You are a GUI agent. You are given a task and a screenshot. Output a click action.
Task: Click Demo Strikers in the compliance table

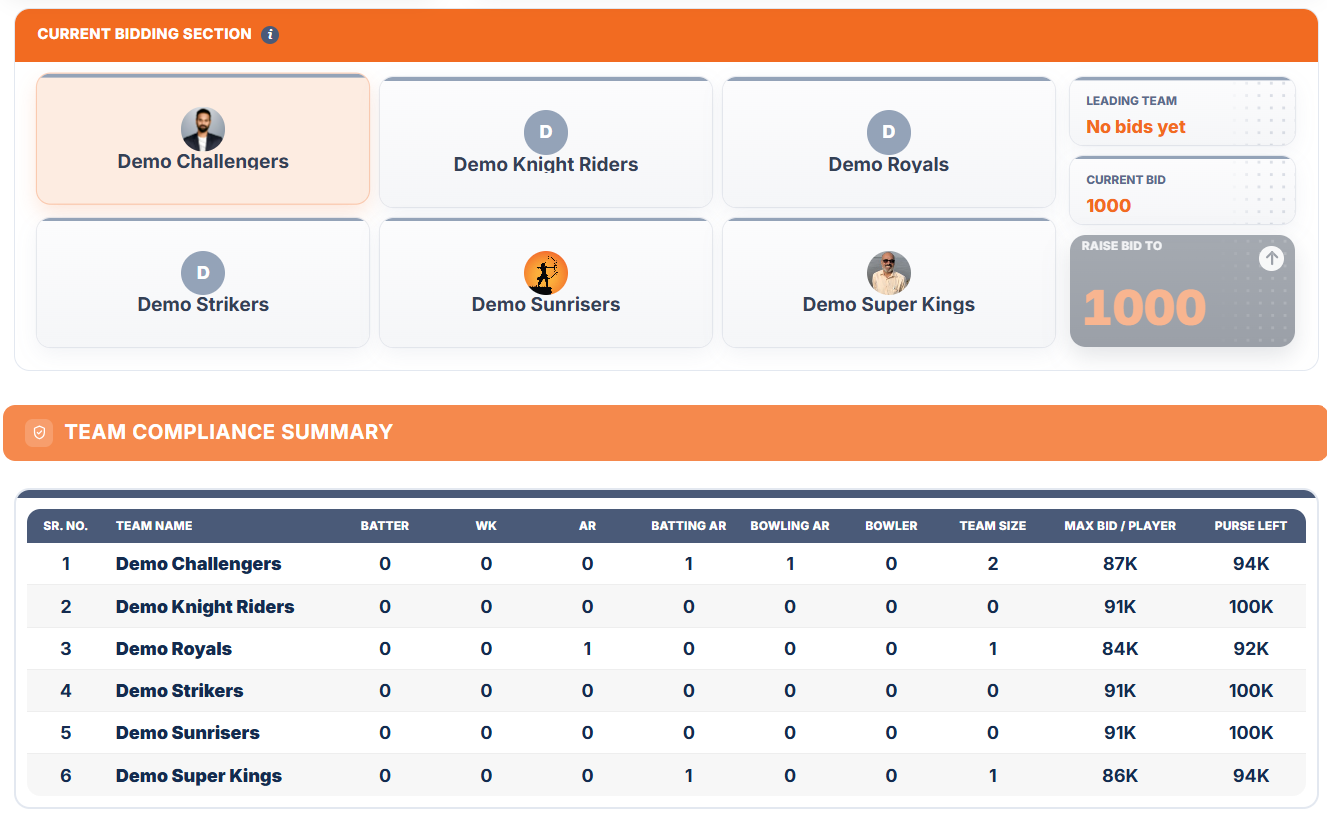click(180, 691)
